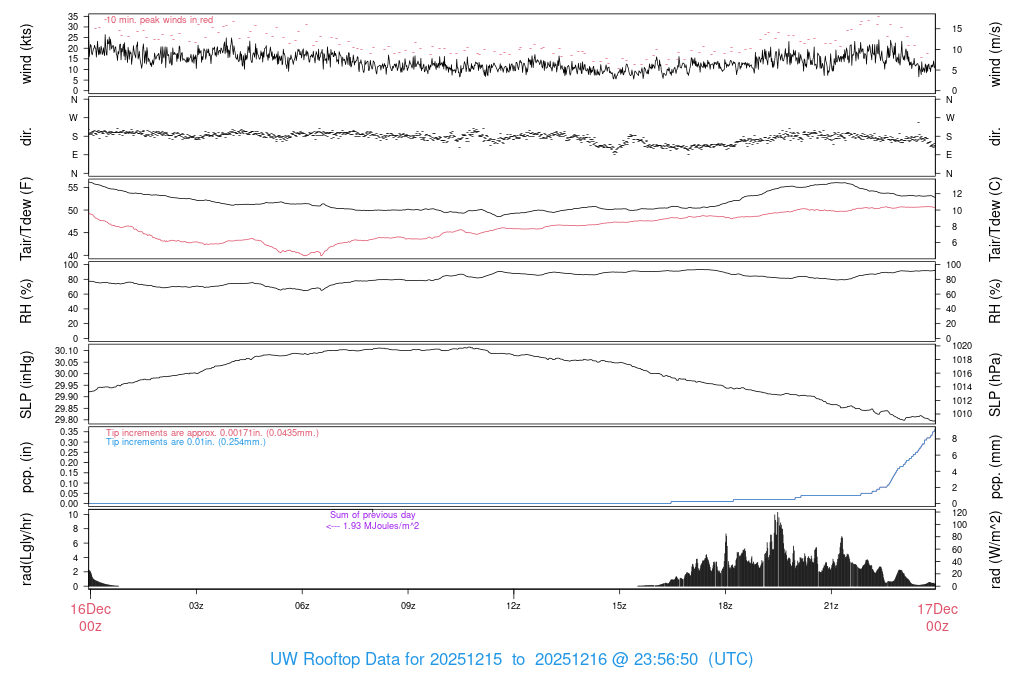
Task: Select the 'Tair/Tdew (F)' axis label
Action: [27, 219]
